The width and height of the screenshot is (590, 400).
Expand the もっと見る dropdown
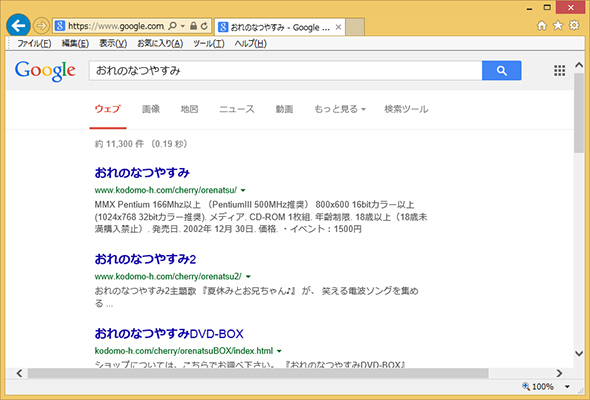[x=340, y=109]
